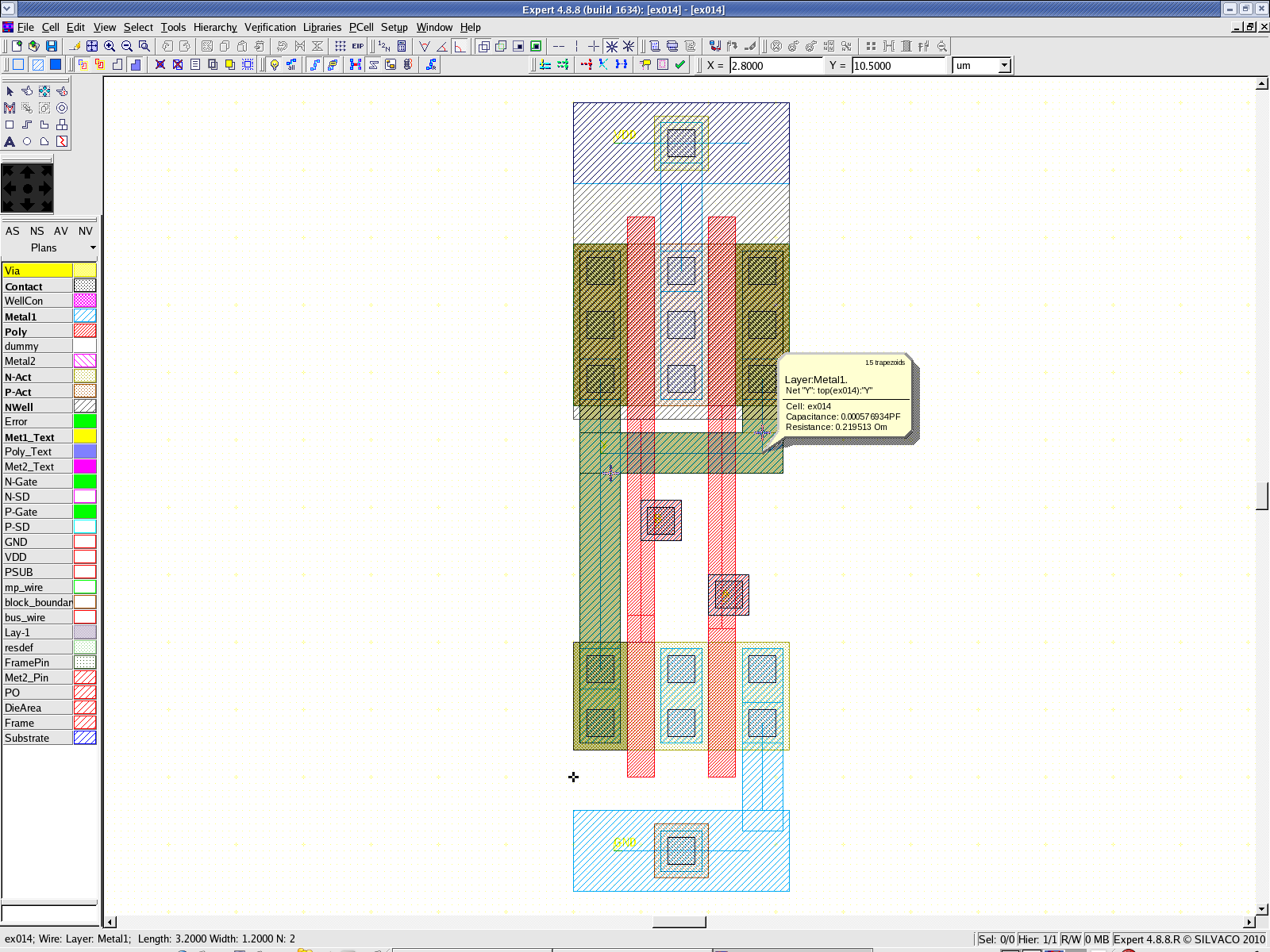The height and width of the screenshot is (952, 1270).
Task: Toggle solid blue fill display mode
Action: coord(56,65)
